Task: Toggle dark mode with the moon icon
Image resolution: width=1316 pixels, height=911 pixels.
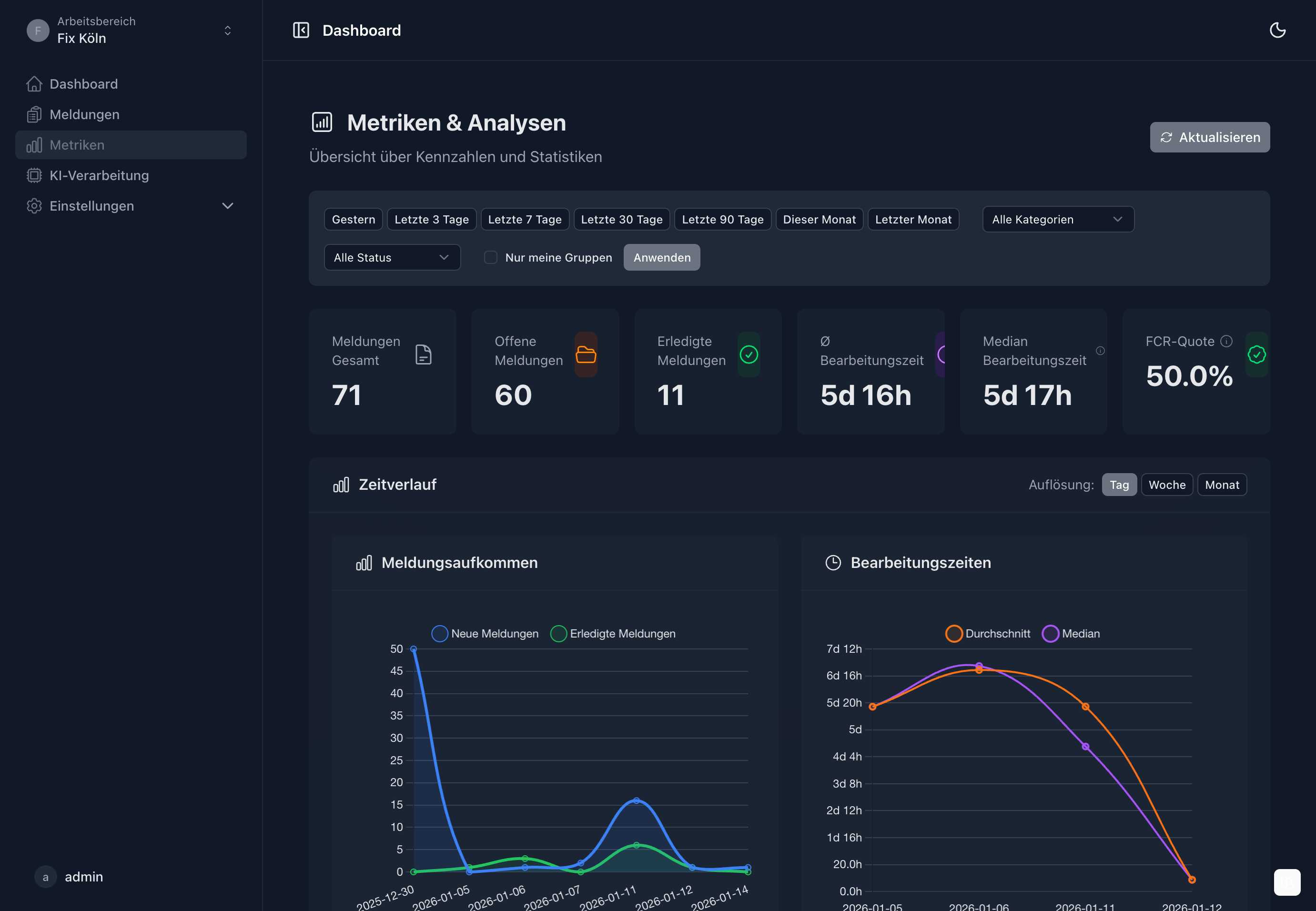Action: [x=1278, y=30]
